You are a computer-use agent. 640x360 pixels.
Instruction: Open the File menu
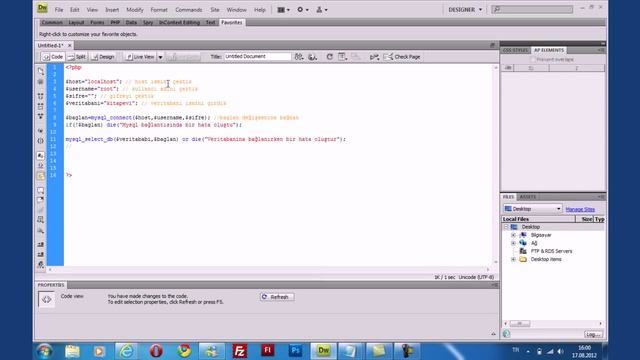pos(59,9)
